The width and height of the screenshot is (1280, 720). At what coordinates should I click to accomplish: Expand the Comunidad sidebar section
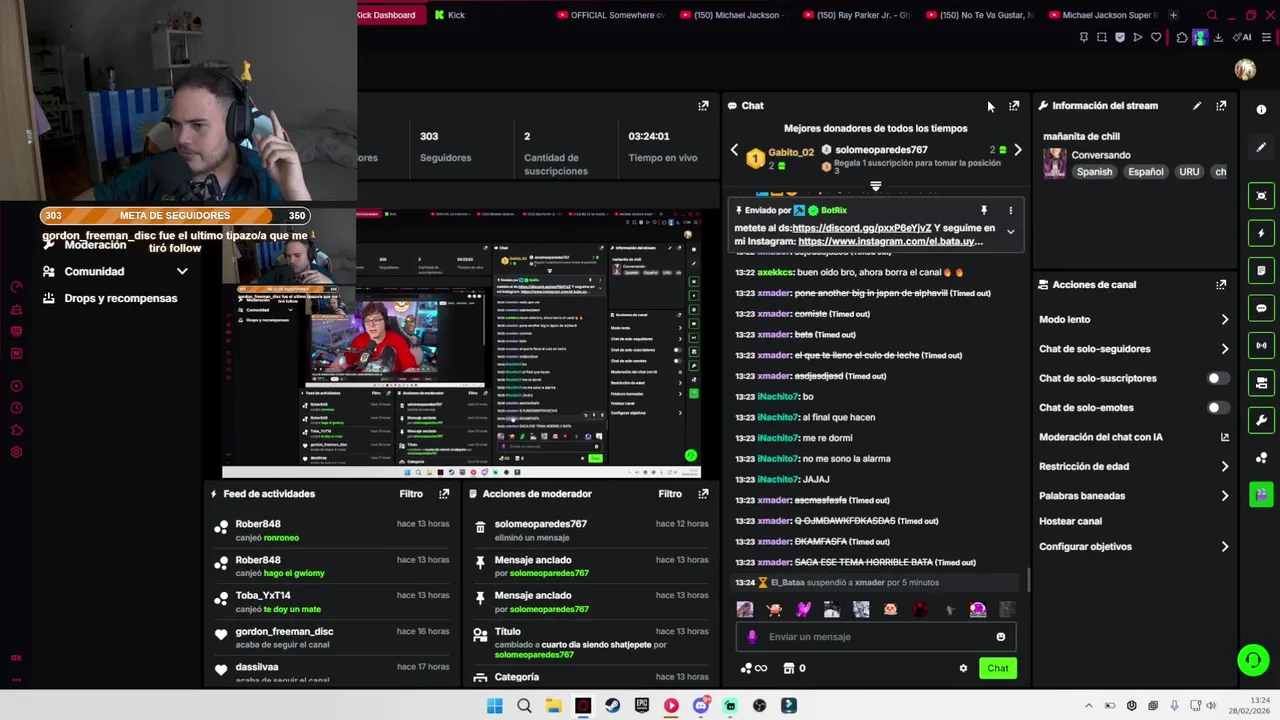(182, 271)
